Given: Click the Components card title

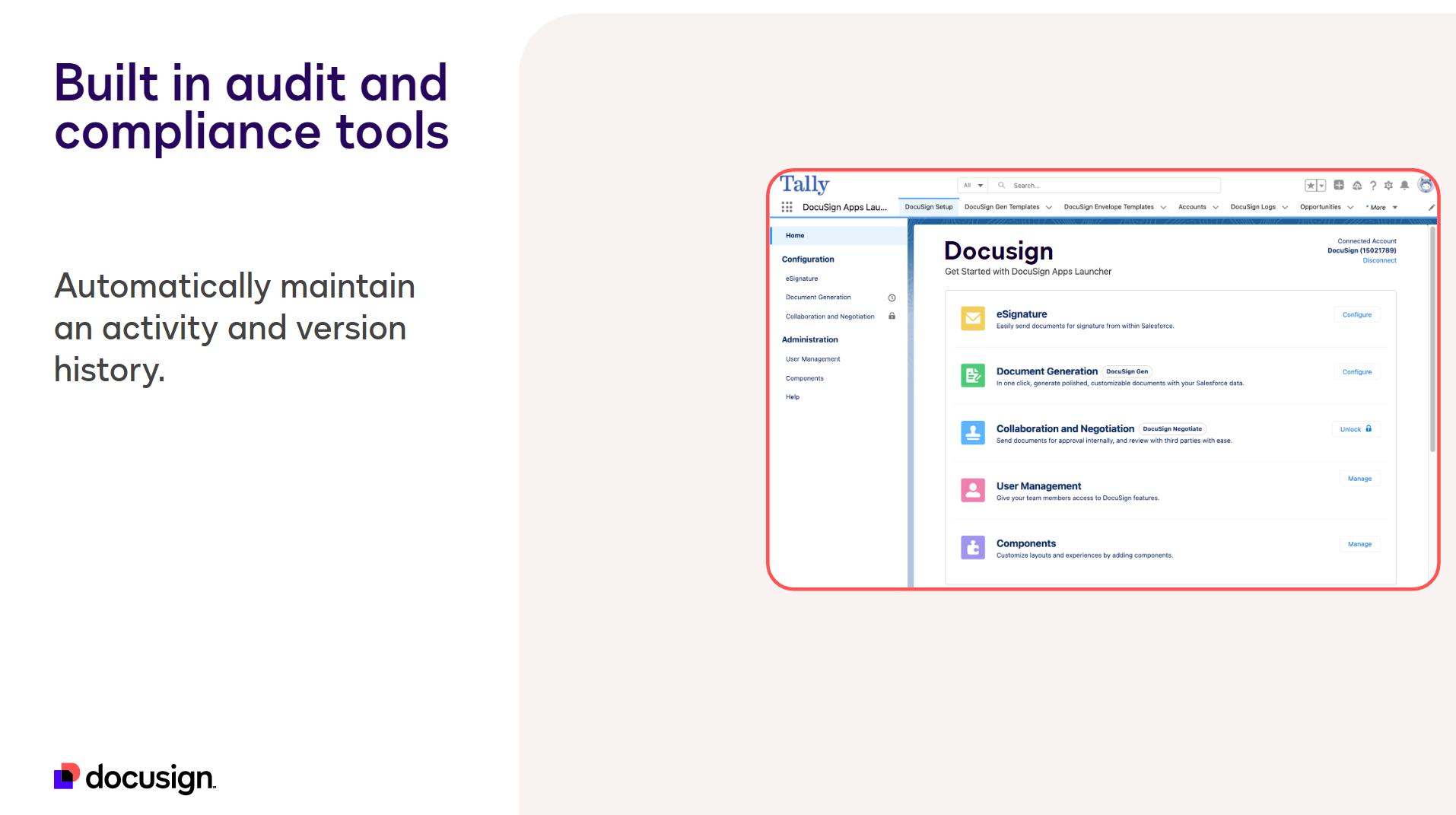Looking at the screenshot, I should [x=1026, y=543].
